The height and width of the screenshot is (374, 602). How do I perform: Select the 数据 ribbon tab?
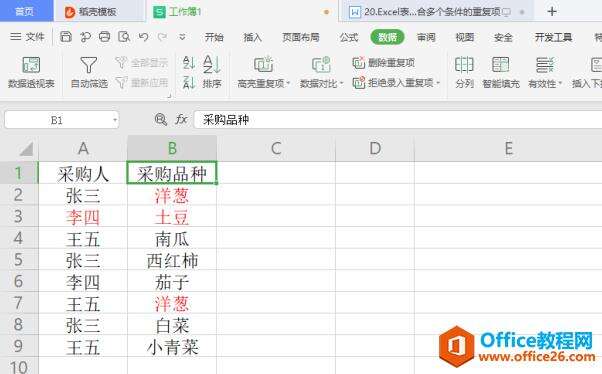(387, 37)
